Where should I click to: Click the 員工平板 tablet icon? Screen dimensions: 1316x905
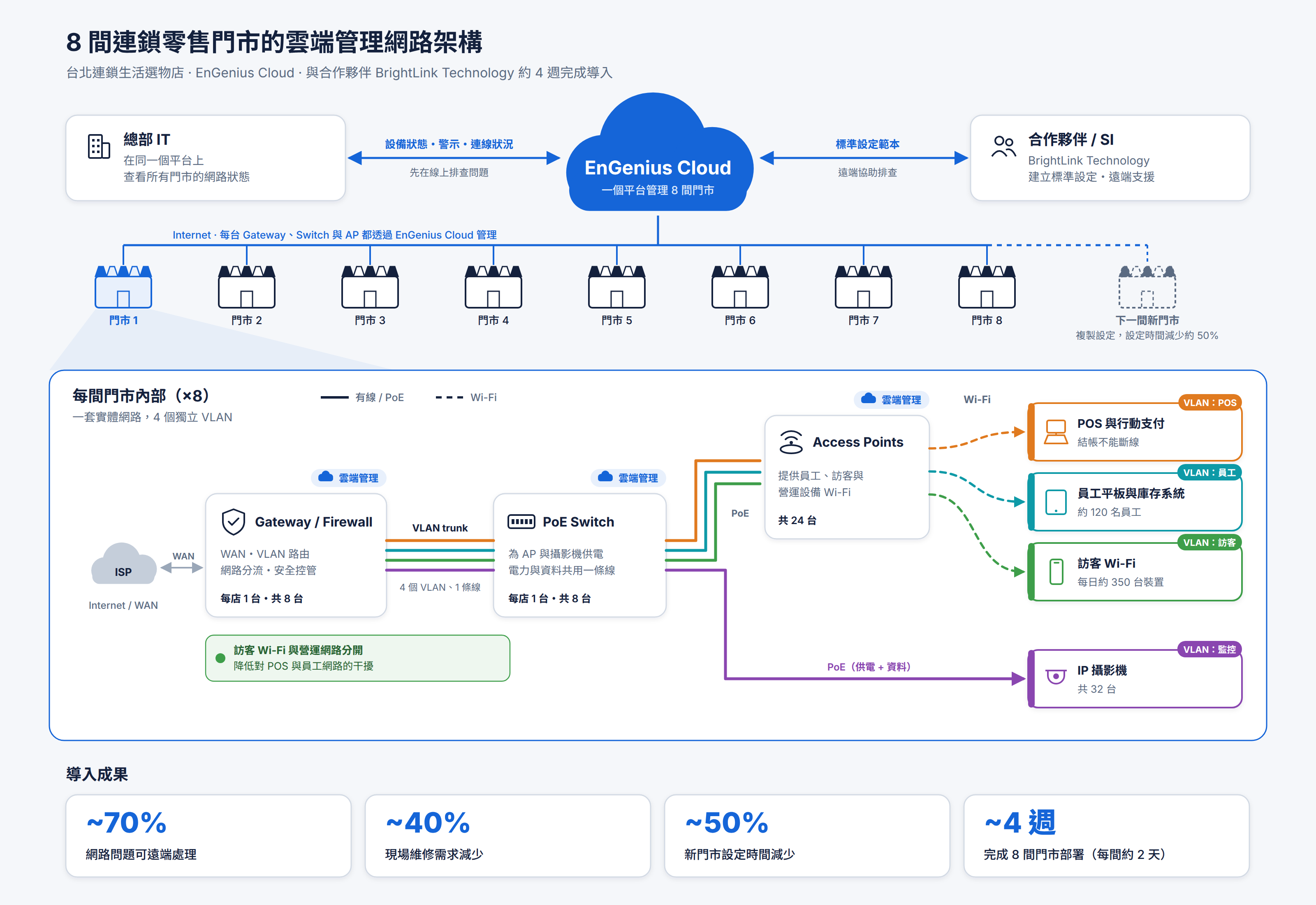(x=1056, y=502)
